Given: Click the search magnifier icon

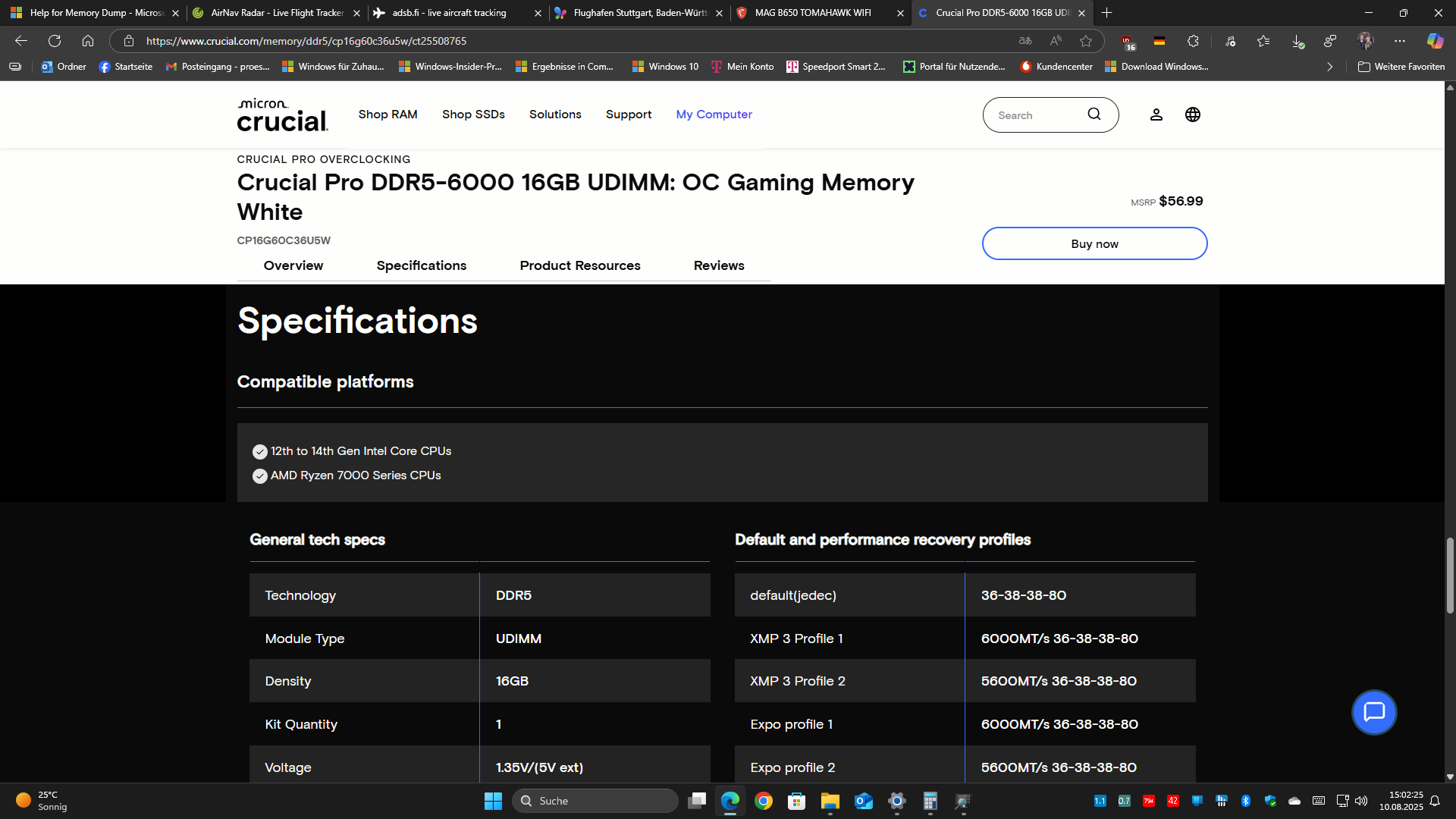Looking at the screenshot, I should point(1094,115).
